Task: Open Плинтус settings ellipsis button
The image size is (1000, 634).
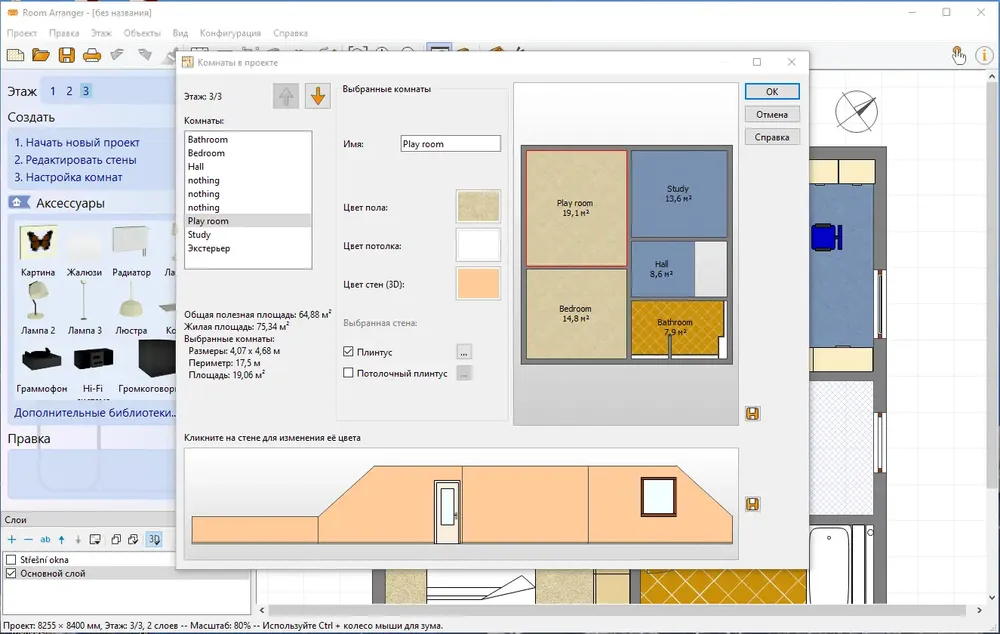Action: coord(464,351)
